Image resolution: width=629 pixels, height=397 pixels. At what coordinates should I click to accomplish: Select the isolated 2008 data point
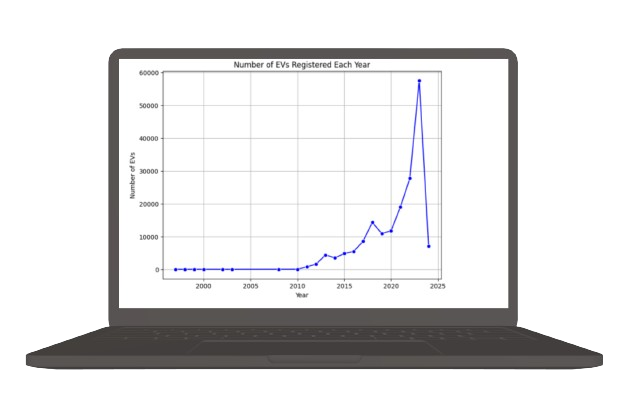click(279, 269)
